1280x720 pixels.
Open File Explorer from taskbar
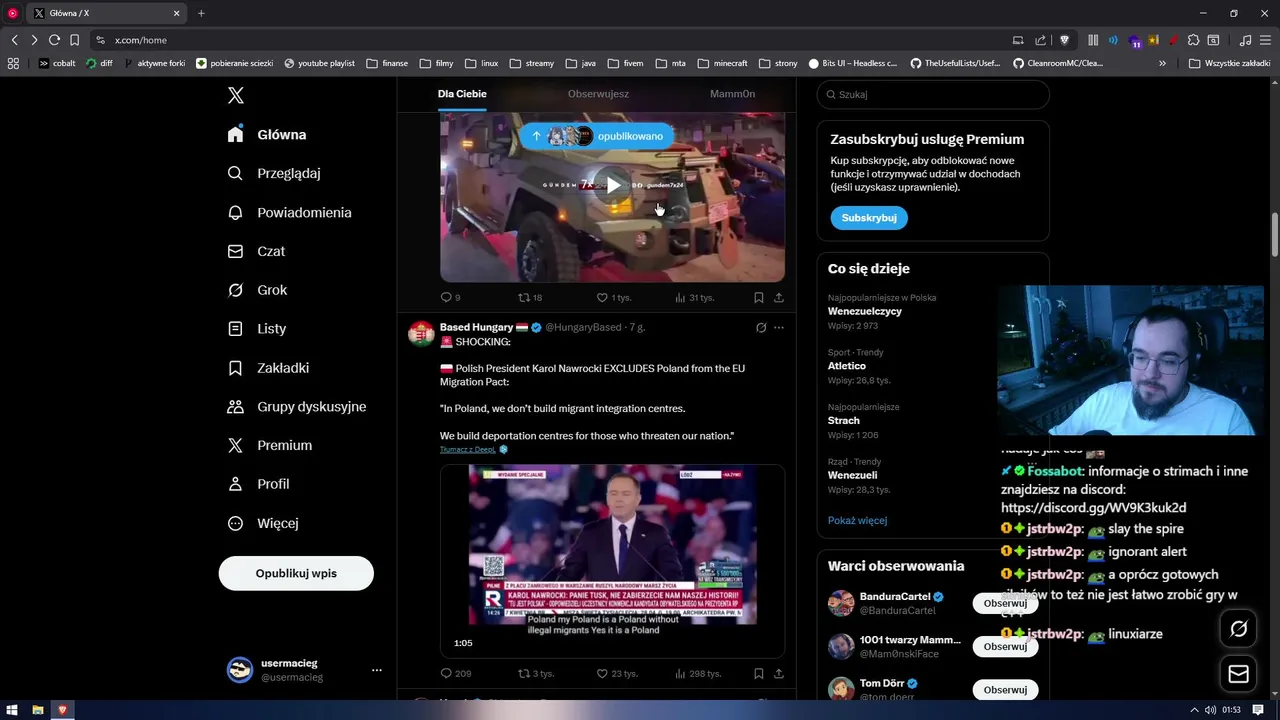38,710
